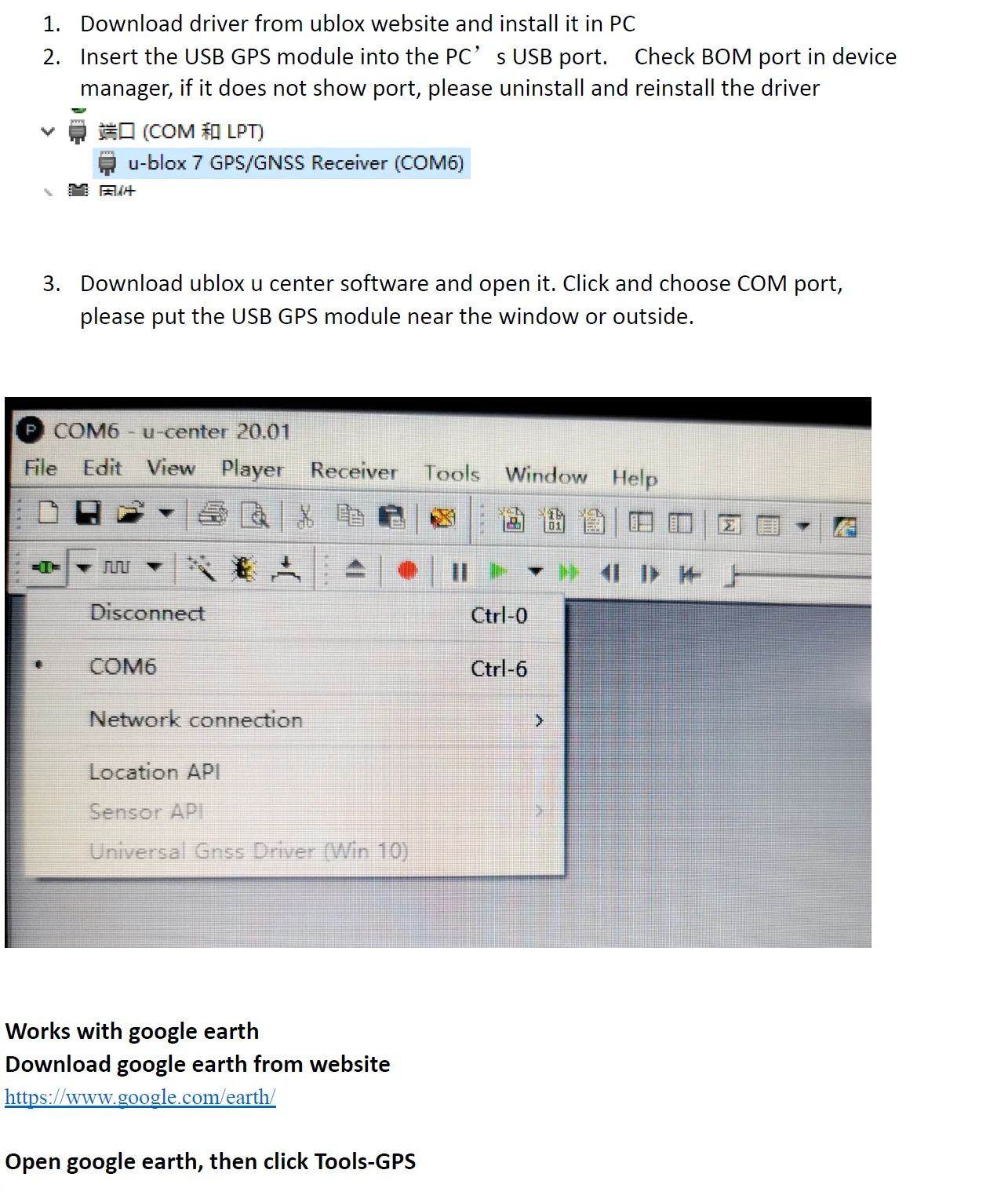Image resolution: width=1008 pixels, height=1199 pixels.
Task: Click the Eject button in the player toolbar
Action: click(355, 569)
